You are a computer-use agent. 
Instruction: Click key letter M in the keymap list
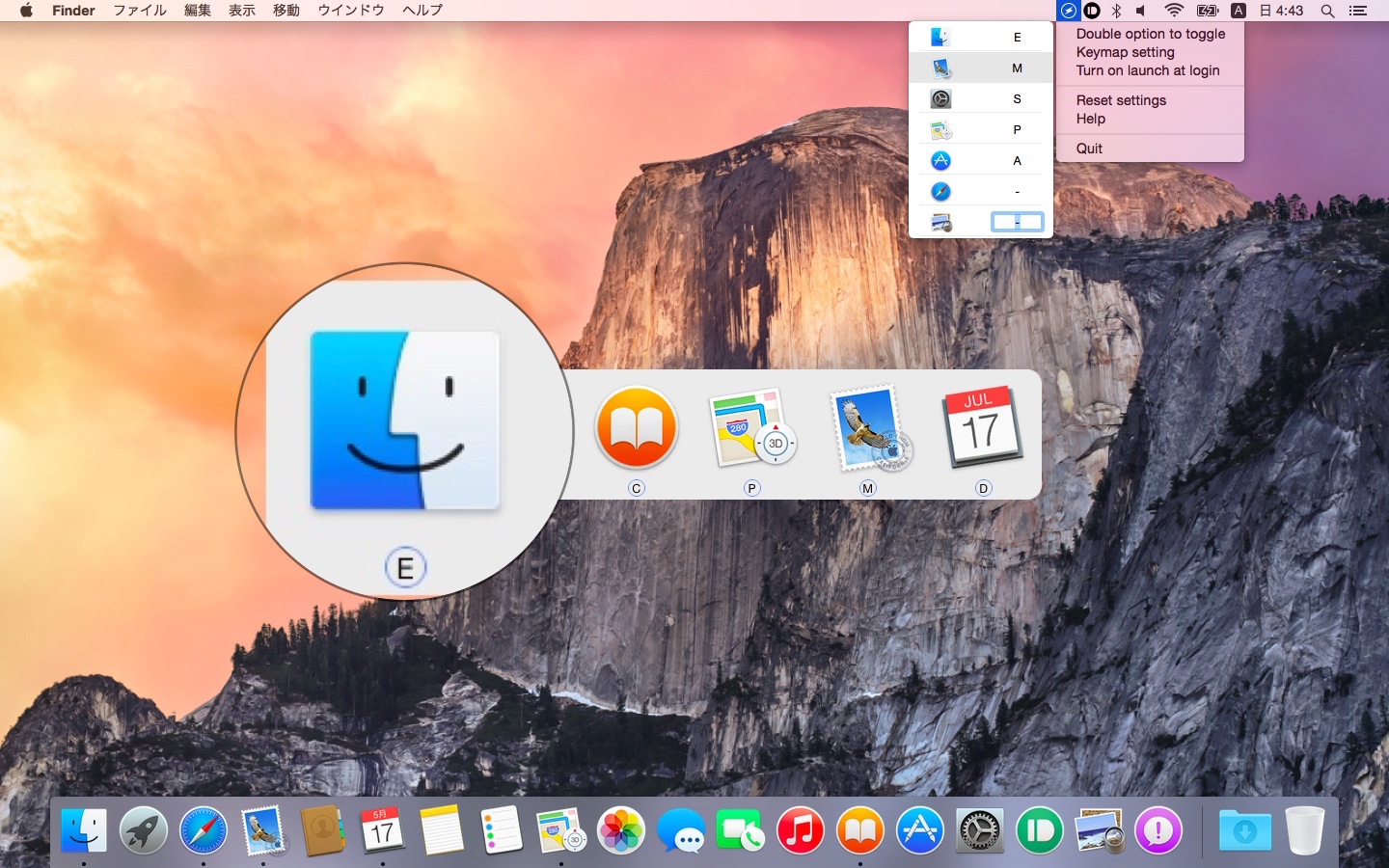pos(1017,68)
